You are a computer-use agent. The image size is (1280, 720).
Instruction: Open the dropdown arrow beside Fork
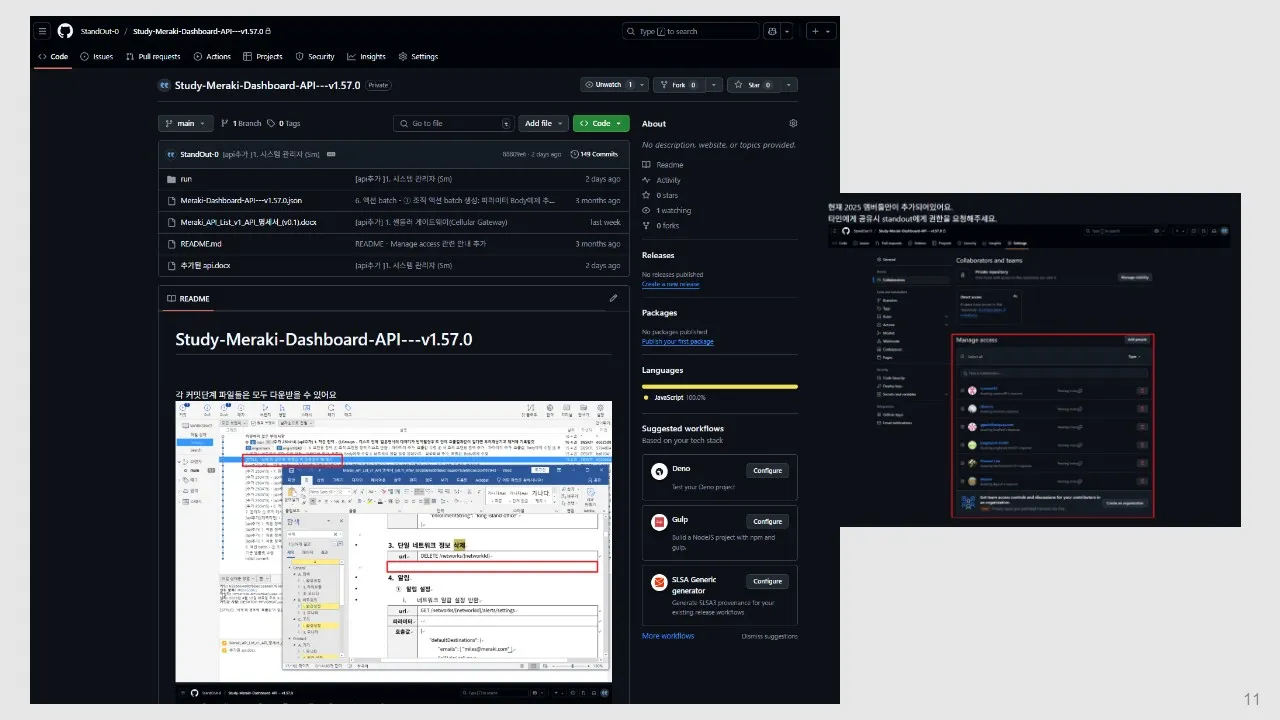pyautogui.click(x=713, y=85)
